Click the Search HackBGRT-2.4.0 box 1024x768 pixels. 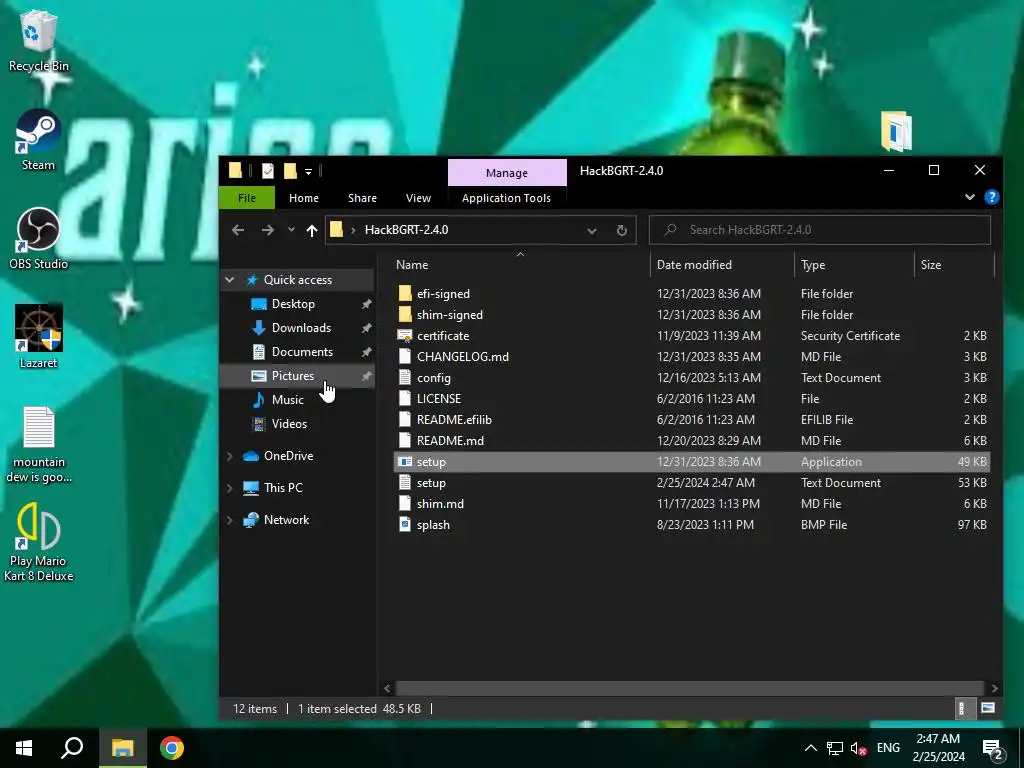(820, 230)
